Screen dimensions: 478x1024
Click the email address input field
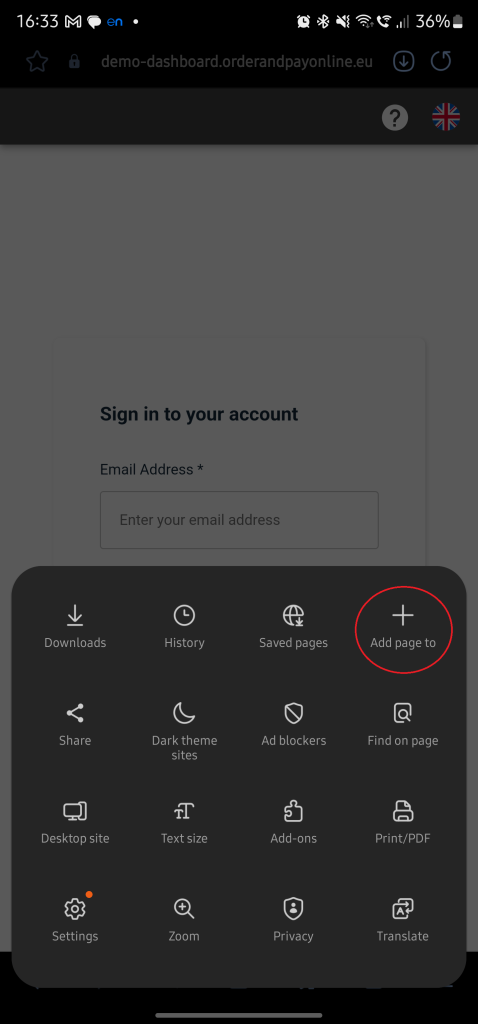239,520
